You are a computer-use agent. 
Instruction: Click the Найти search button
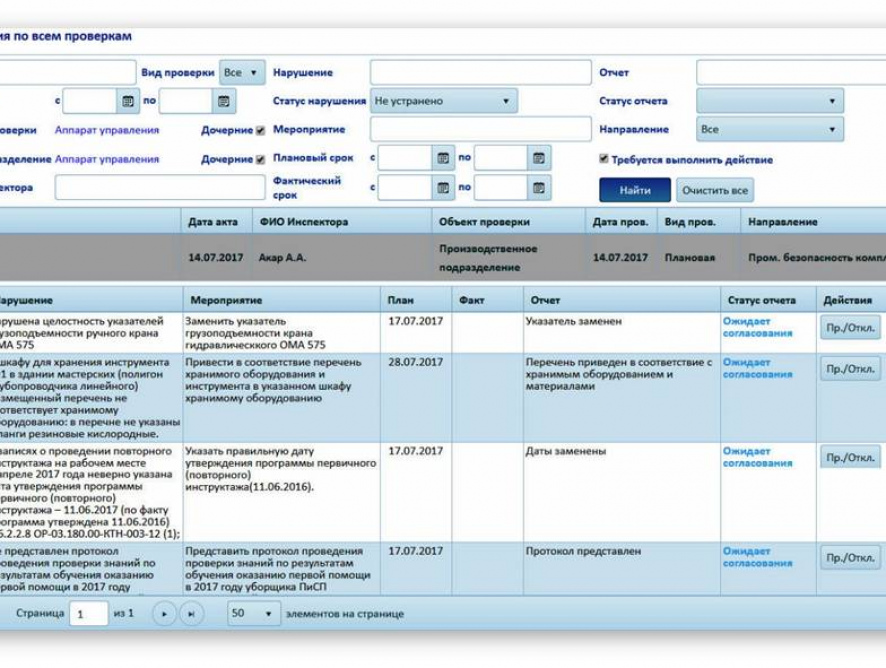point(635,190)
